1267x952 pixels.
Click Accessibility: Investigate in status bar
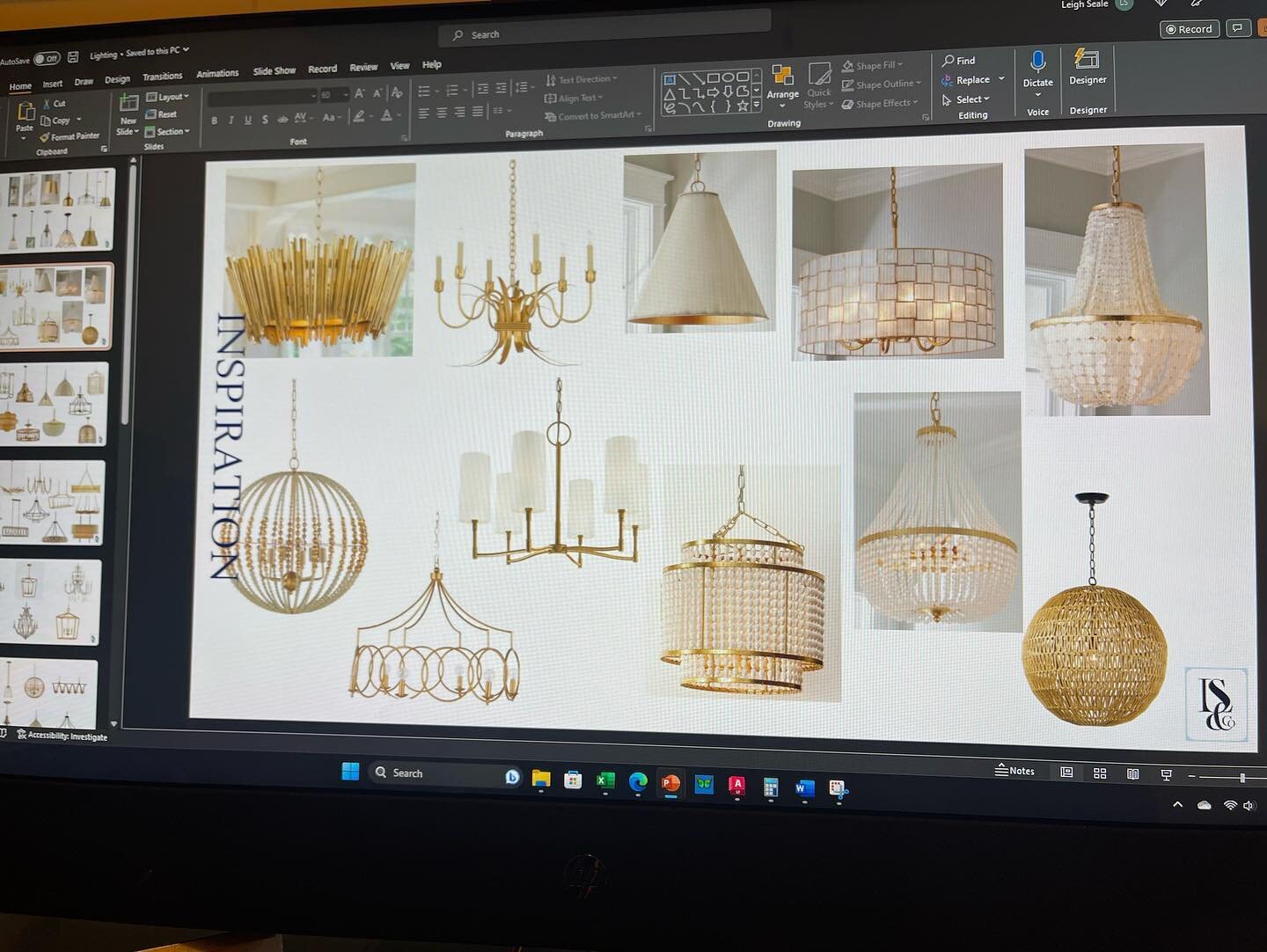click(x=62, y=736)
